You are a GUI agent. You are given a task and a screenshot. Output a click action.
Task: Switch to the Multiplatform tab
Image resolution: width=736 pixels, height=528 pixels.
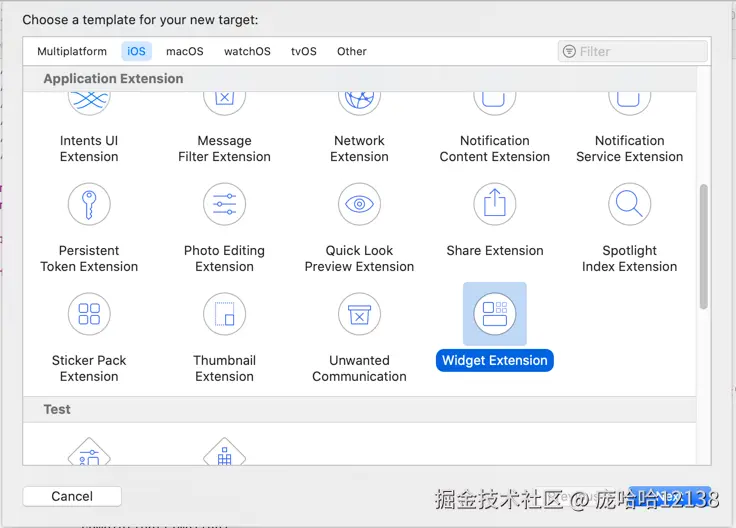click(72, 51)
